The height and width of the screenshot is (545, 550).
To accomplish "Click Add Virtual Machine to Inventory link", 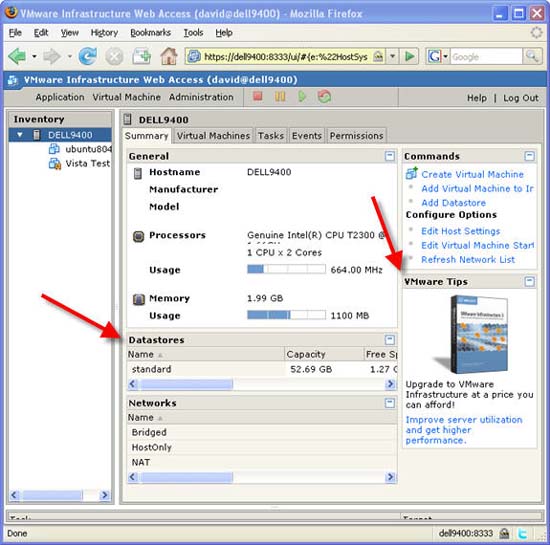I will (x=477, y=189).
